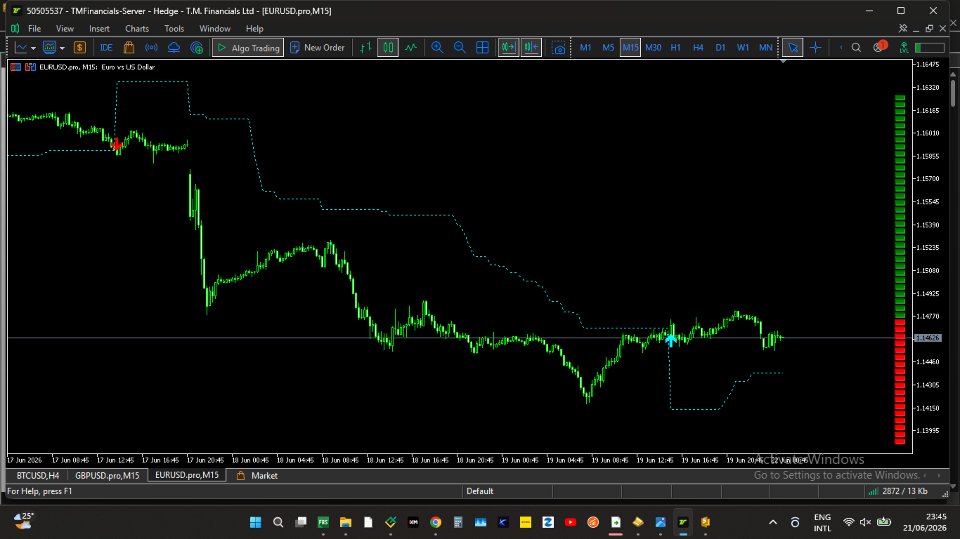Click the red-green strength meter bar

[900, 269]
